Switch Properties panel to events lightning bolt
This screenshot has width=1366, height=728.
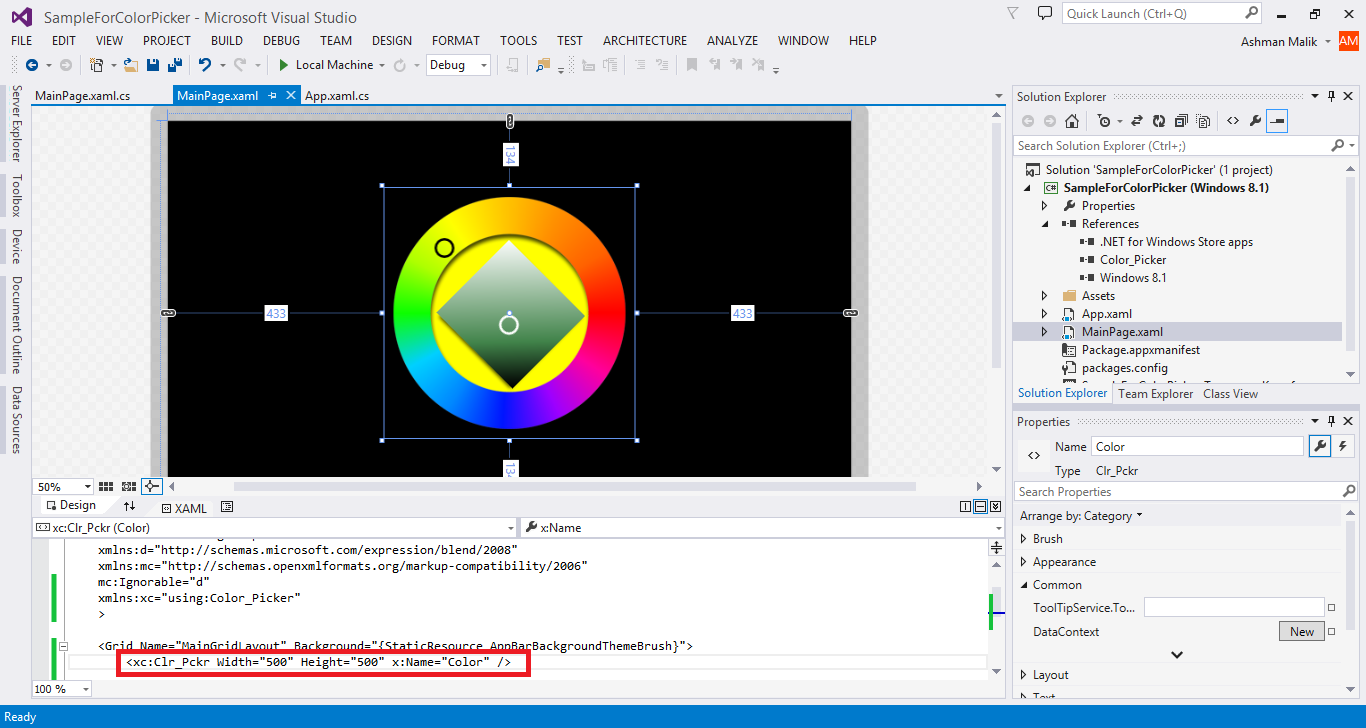tap(1344, 446)
